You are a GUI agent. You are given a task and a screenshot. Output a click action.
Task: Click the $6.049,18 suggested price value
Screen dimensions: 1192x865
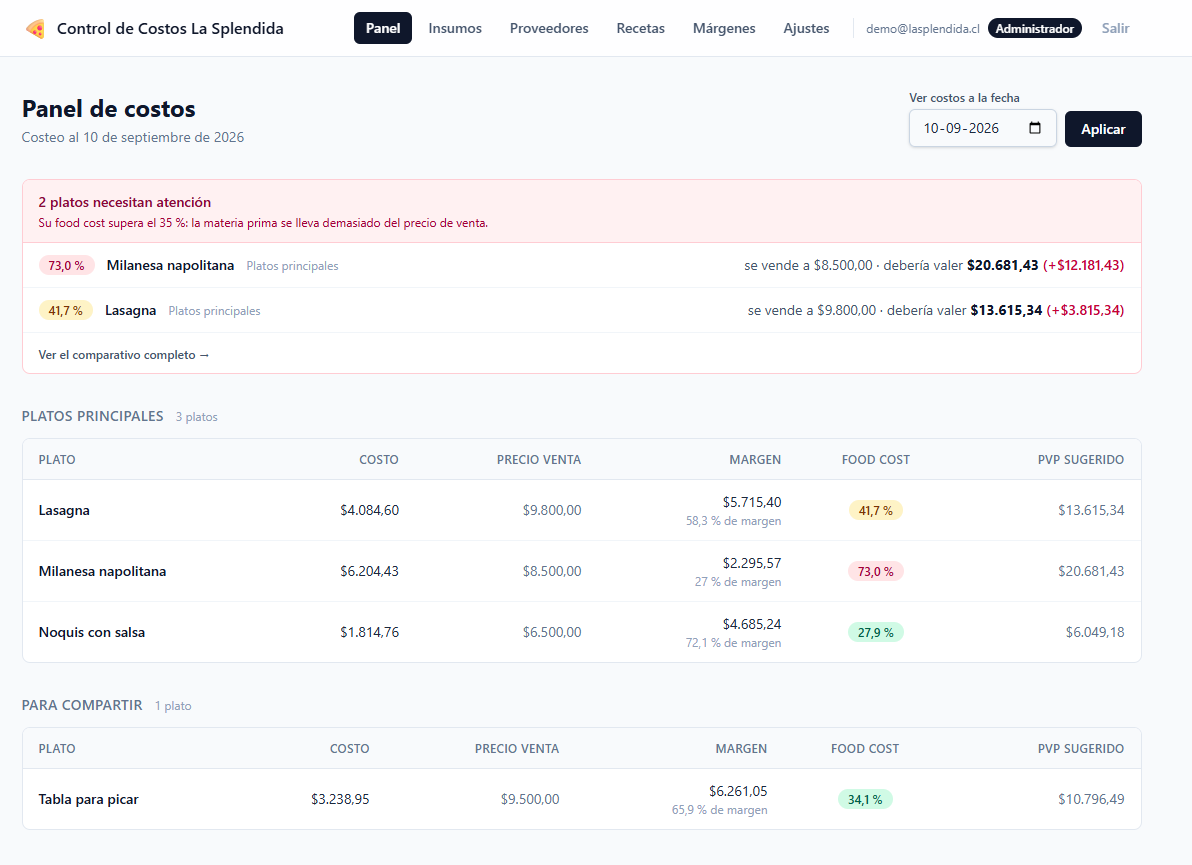click(1095, 632)
